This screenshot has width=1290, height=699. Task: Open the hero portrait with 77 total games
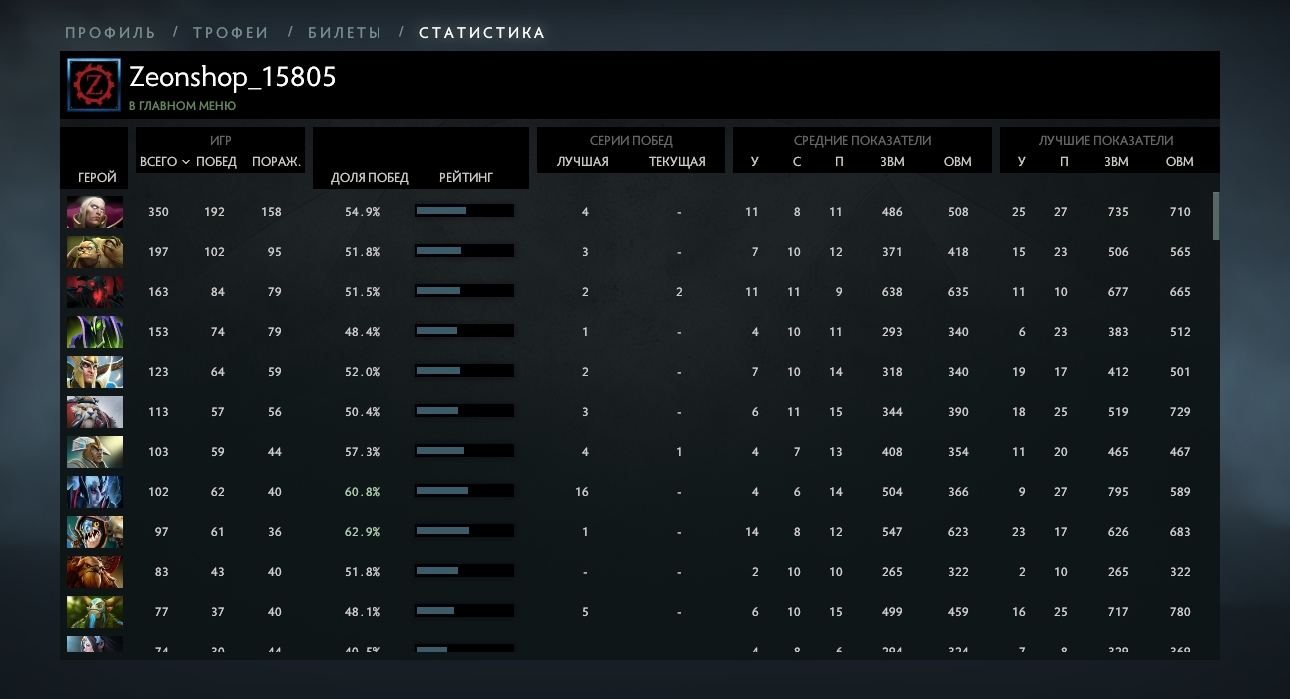[x=95, y=612]
